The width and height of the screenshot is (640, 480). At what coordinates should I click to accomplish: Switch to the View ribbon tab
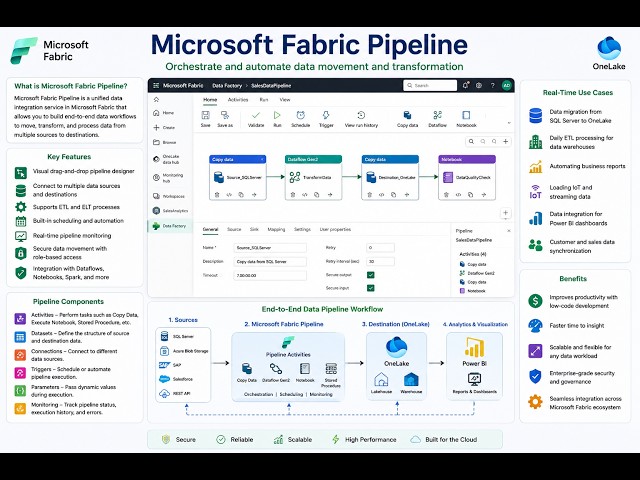click(285, 100)
